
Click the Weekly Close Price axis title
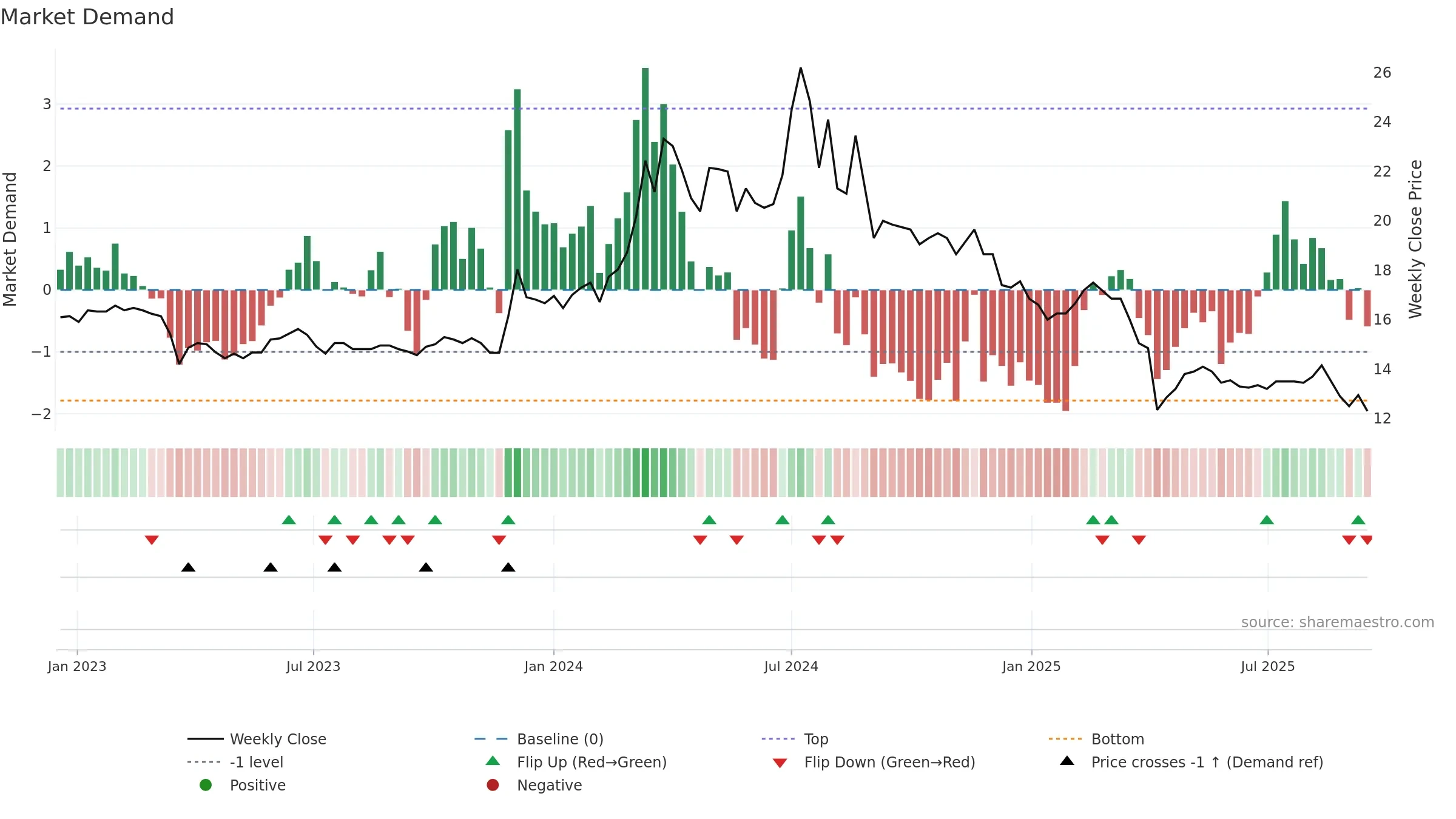(1415, 239)
